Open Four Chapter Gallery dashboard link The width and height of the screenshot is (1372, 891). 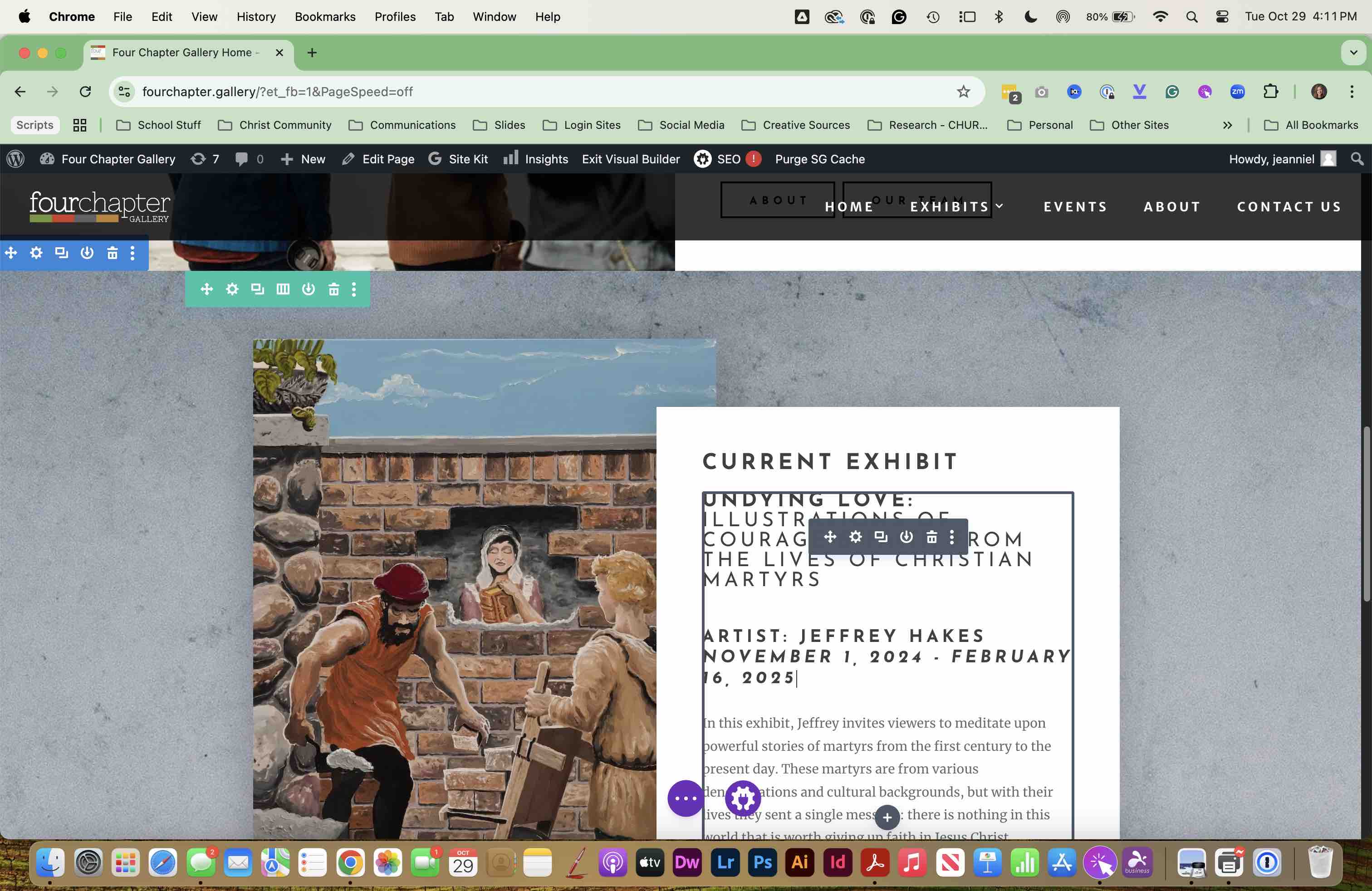click(108, 159)
